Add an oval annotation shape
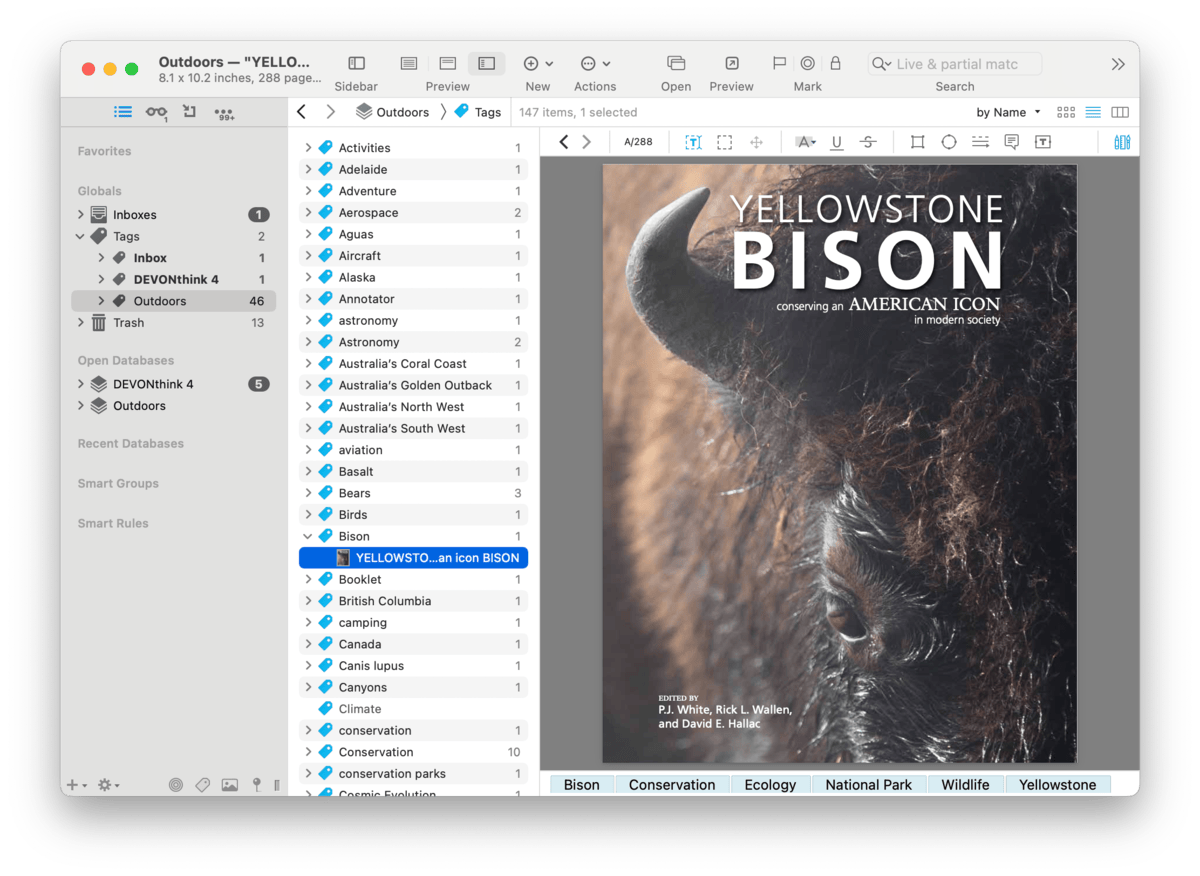The width and height of the screenshot is (1200, 876). pos(949,142)
